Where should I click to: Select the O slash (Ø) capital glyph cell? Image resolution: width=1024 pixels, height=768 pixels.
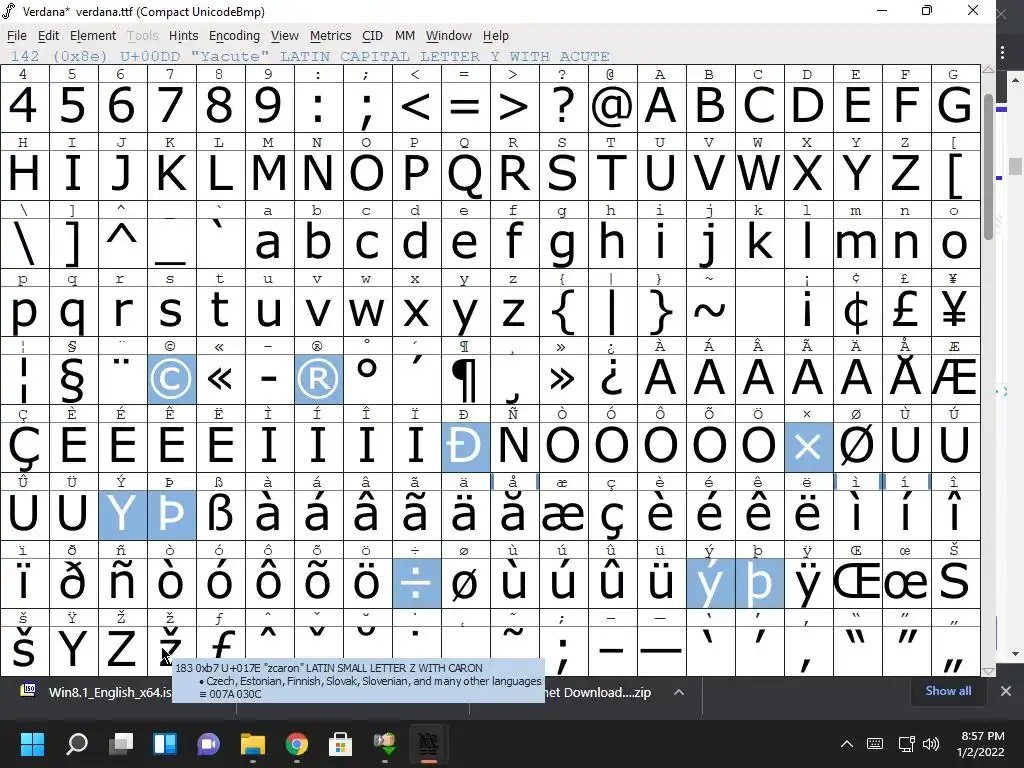[857, 447]
